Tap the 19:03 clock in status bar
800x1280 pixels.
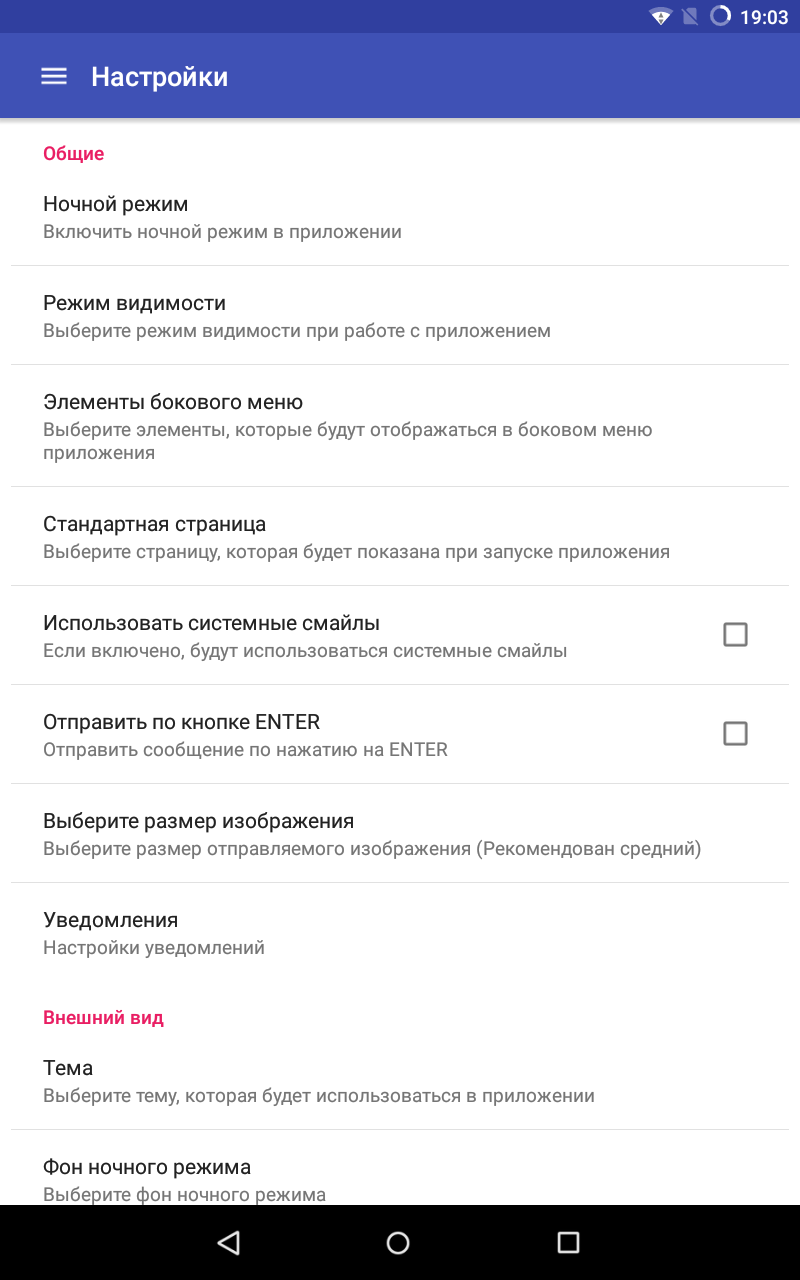pos(764,17)
